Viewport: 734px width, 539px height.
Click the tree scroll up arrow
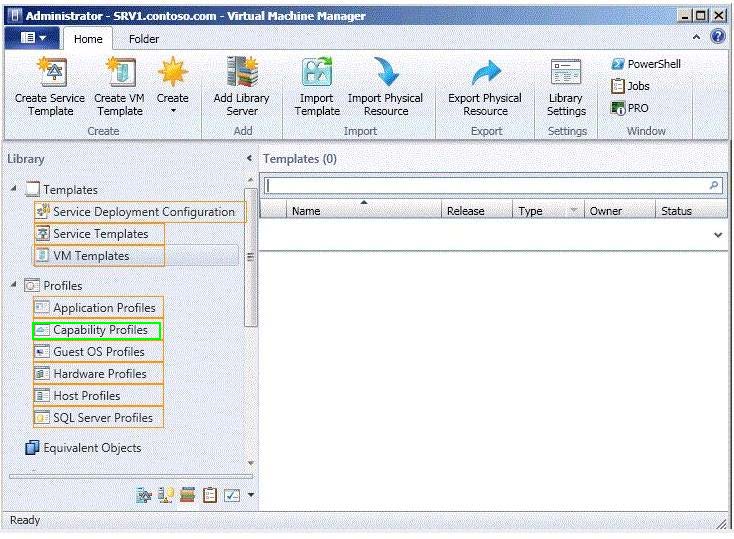pos(251,180)
